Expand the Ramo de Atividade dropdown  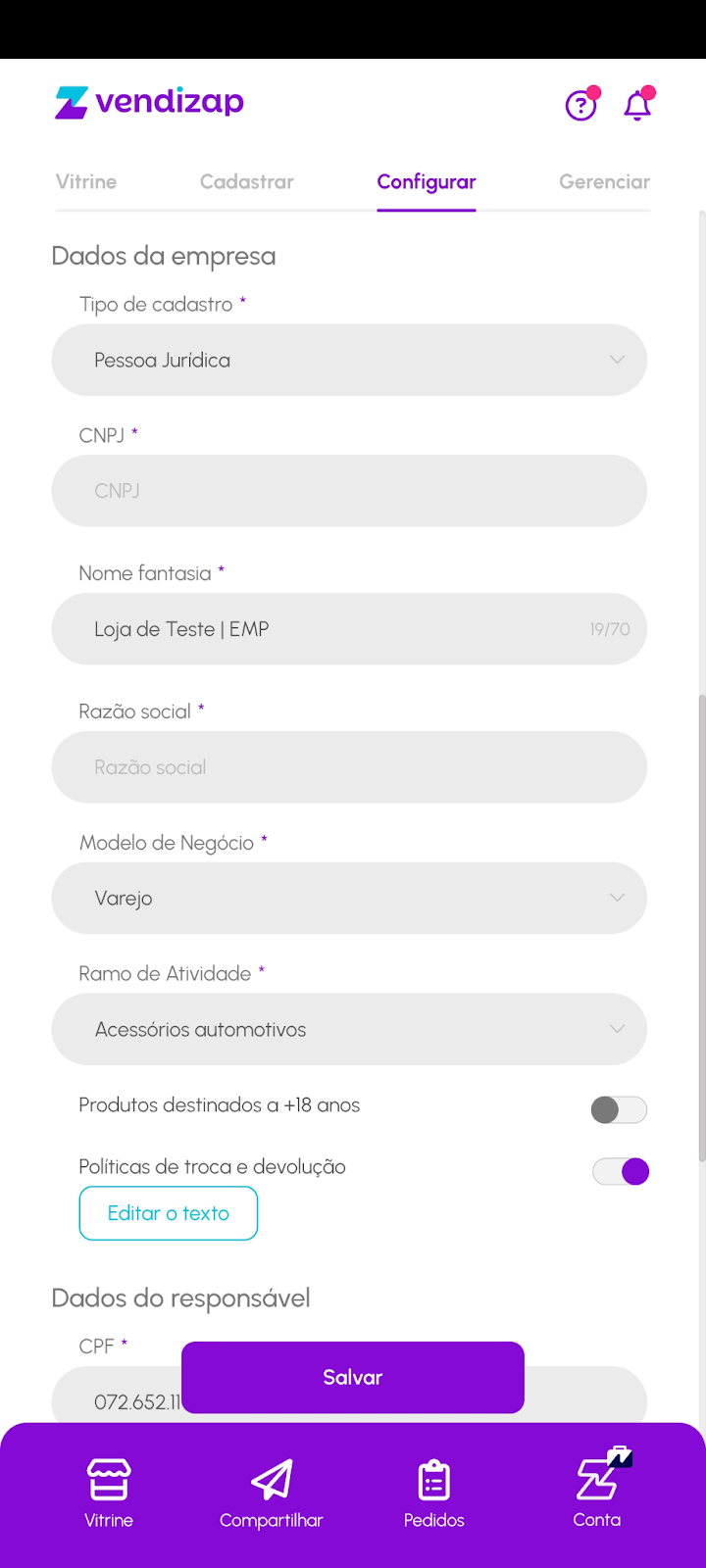(x=349, y=1029)
